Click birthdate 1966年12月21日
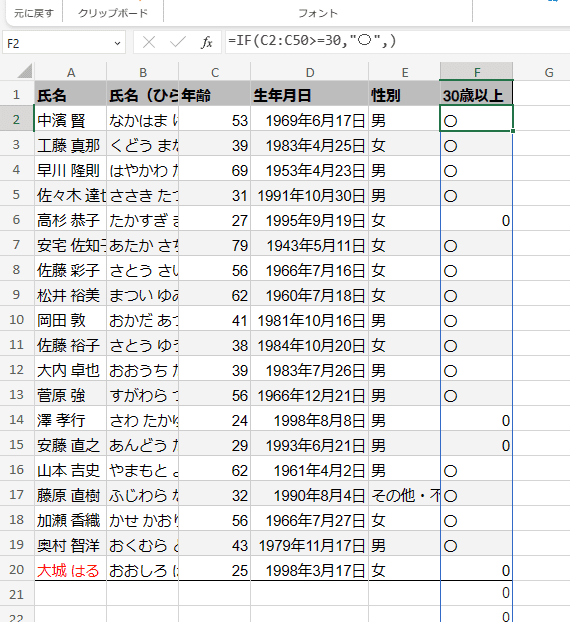The width and height of the screenshot is (570, 622). (310, 394)
